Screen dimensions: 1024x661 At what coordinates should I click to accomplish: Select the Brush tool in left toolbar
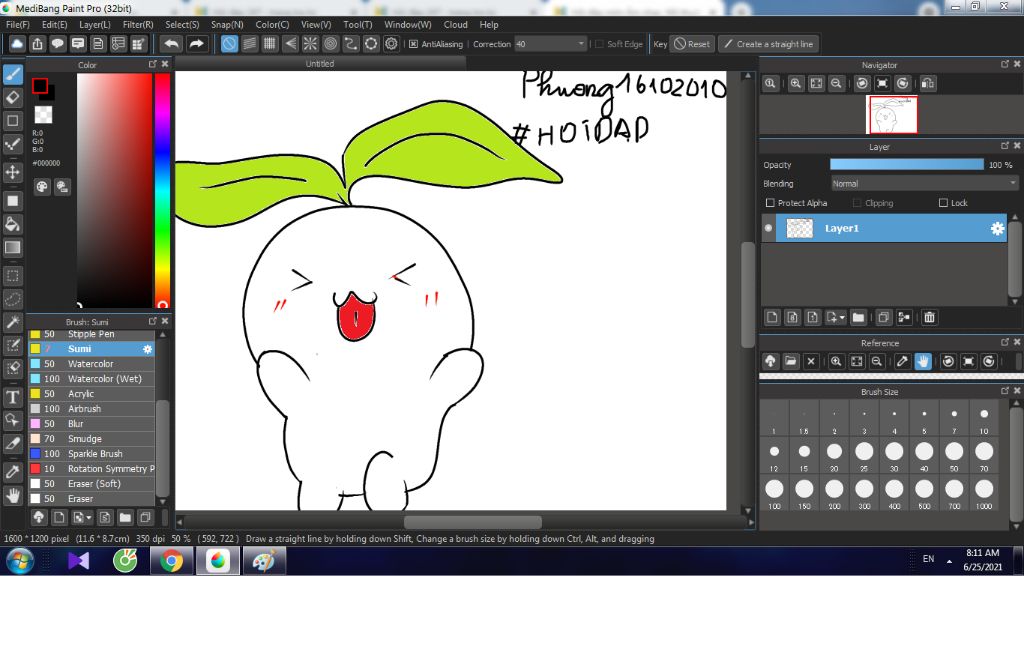(x=12, y=74)
